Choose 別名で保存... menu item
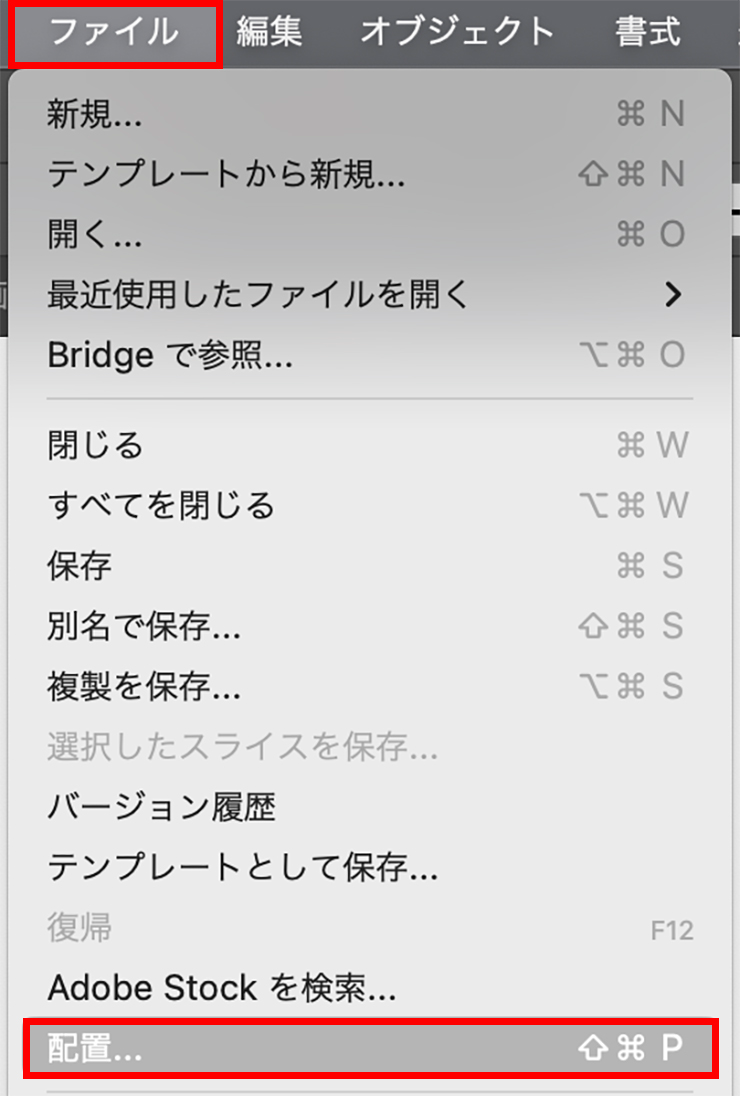Screen dimensions: 740x1096 coord(144,627)
